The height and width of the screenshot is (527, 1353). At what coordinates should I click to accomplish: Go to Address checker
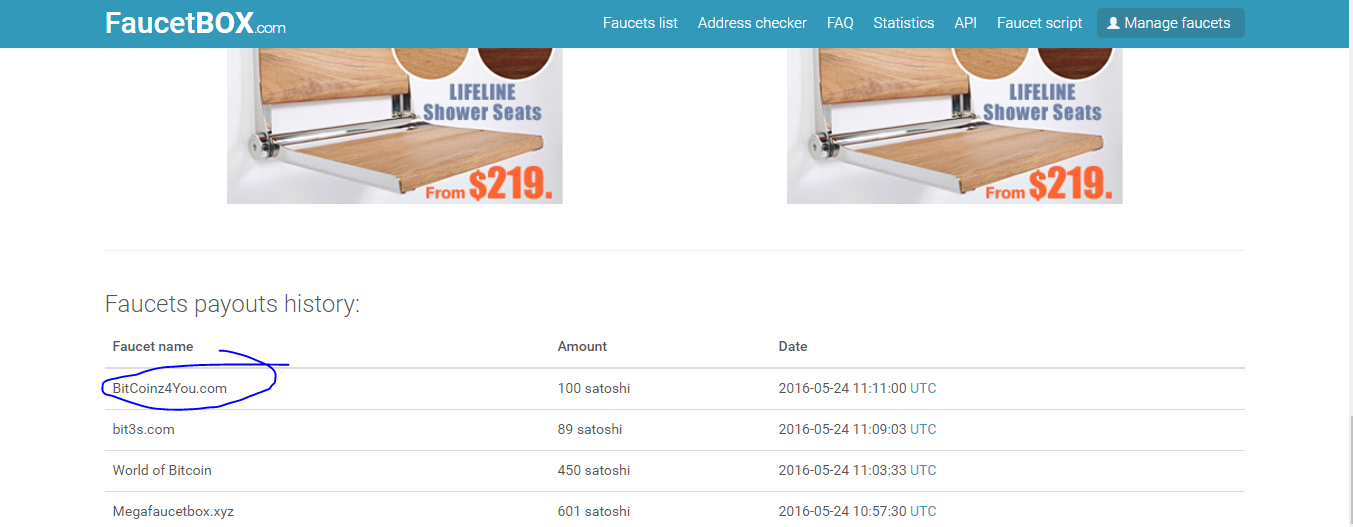tap(752, 23)
